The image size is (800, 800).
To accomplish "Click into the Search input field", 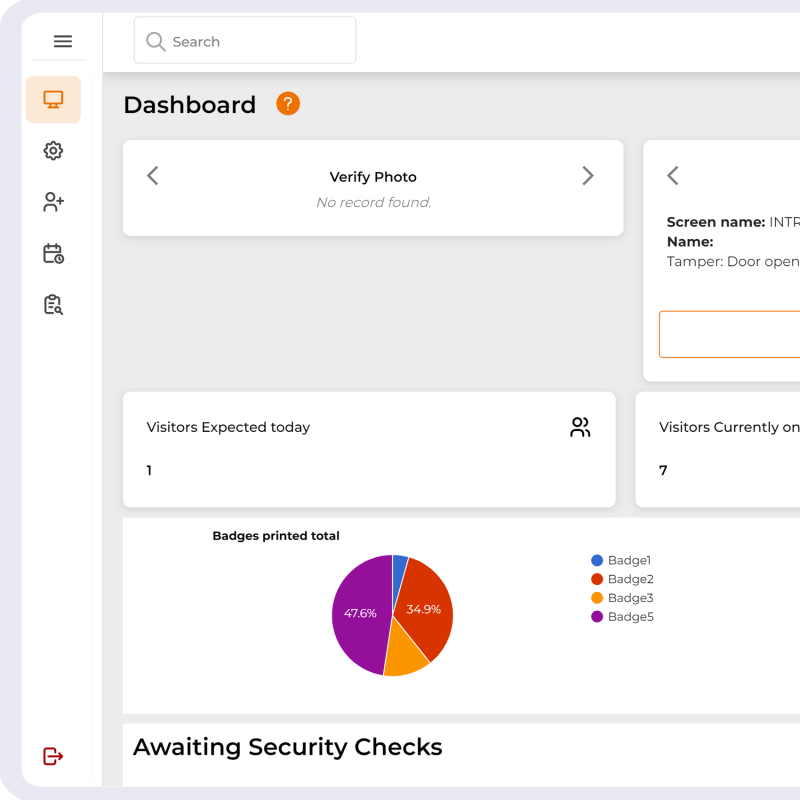I will click(x=260, y=42).
